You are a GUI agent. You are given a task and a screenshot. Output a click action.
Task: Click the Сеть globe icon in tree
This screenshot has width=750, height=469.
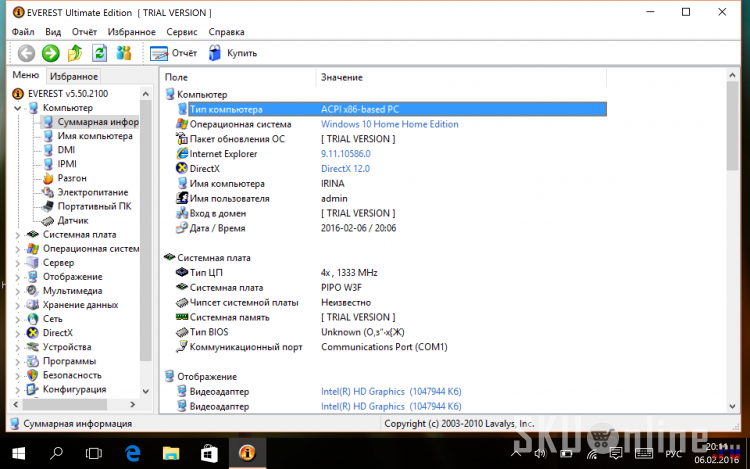[33, 319]
